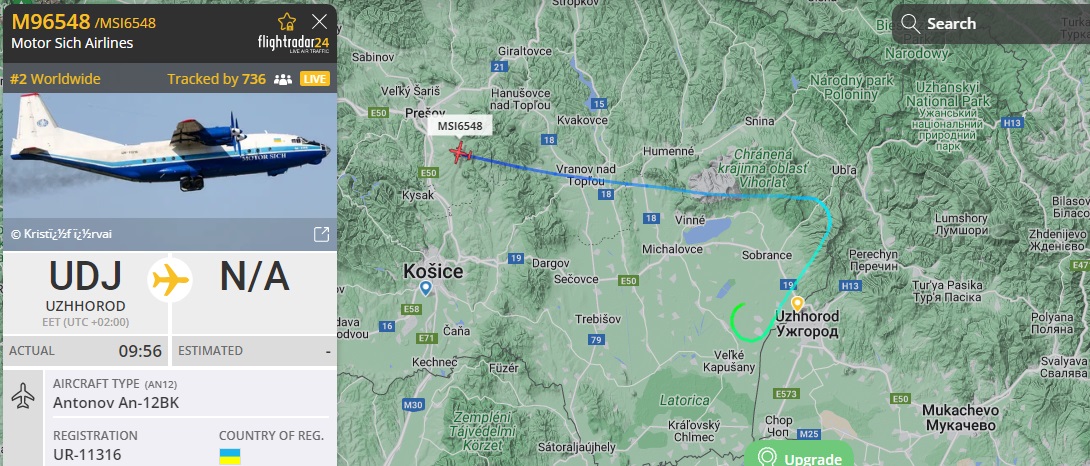Screen dimensions: 1090x466
Task: Select the MSI6548 callsign label on map
Action: (459, 126)
